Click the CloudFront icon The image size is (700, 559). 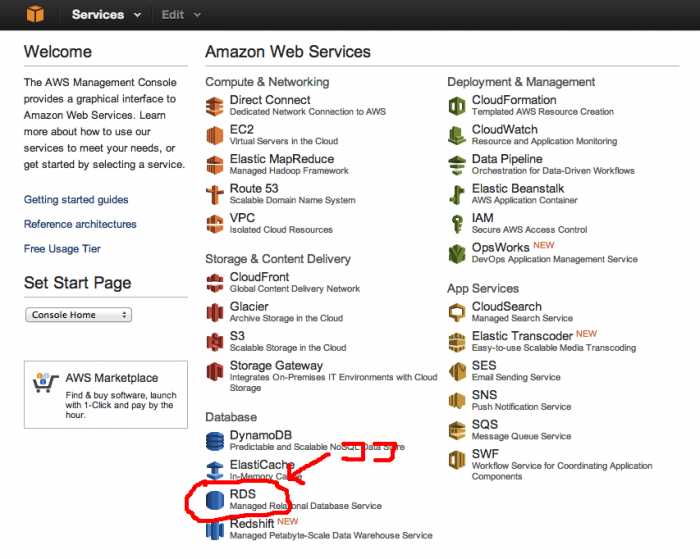(x=215, y=283)
